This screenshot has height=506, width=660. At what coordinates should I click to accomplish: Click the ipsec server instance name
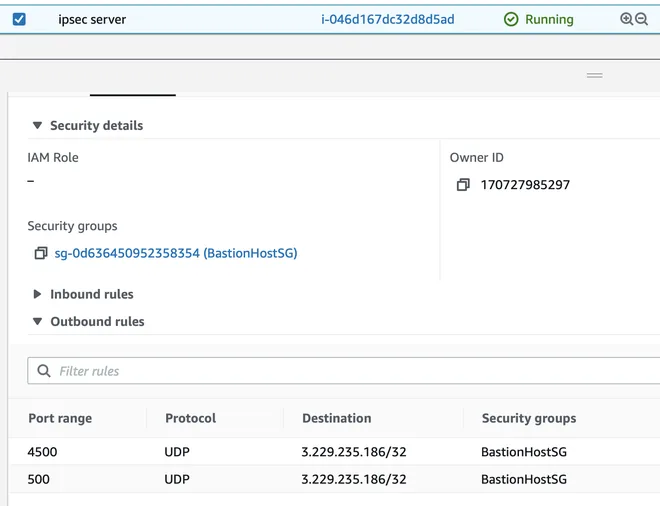92,19
